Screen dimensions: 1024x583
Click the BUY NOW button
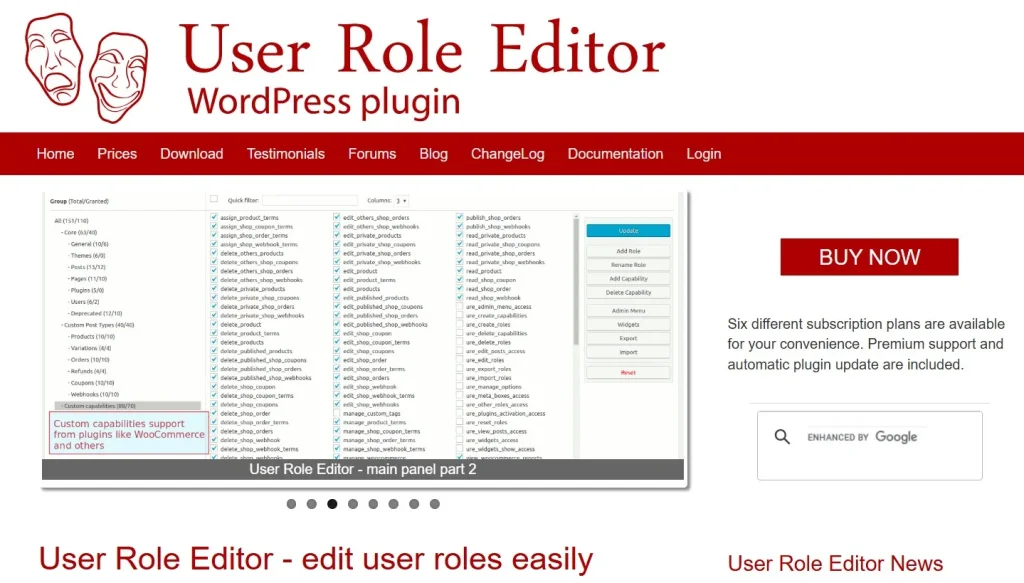(869, 257)
